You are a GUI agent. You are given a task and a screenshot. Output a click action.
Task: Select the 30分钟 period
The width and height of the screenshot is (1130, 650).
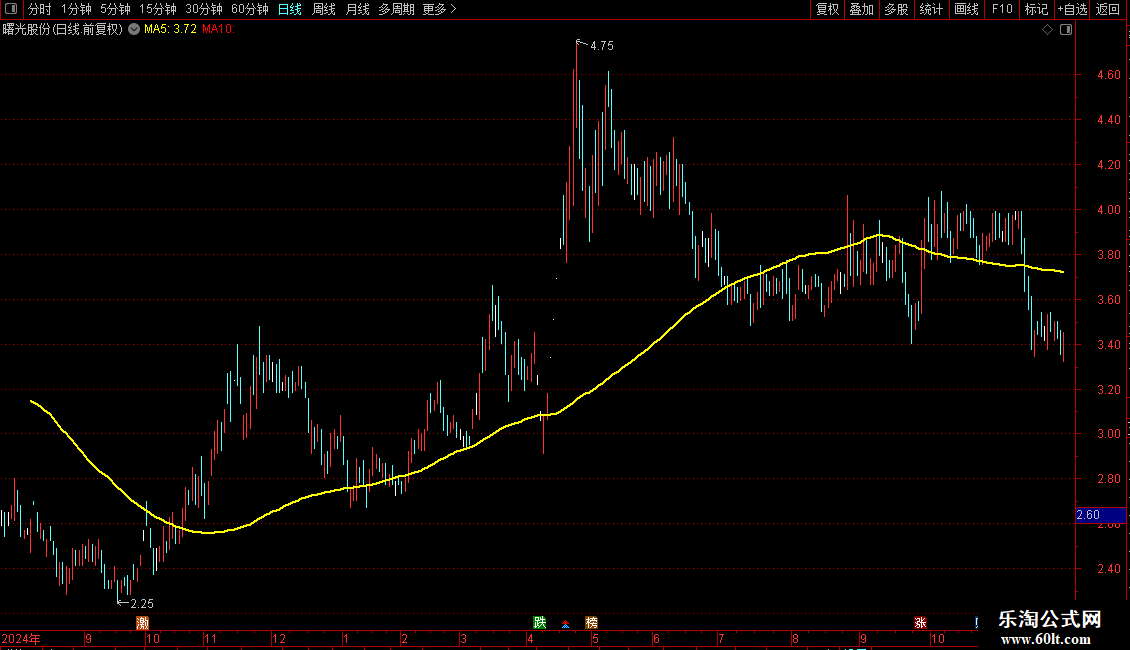click(204, 9)
